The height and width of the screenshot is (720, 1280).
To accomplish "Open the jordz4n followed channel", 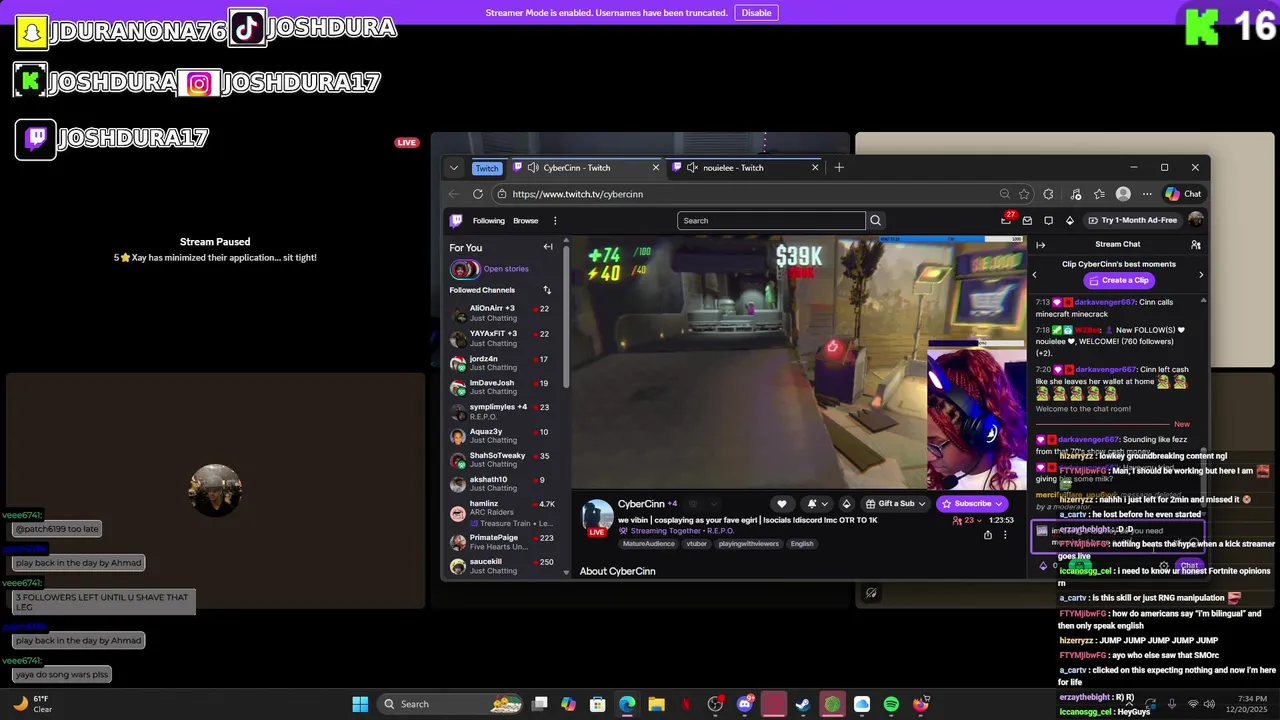I will point(504,363).
